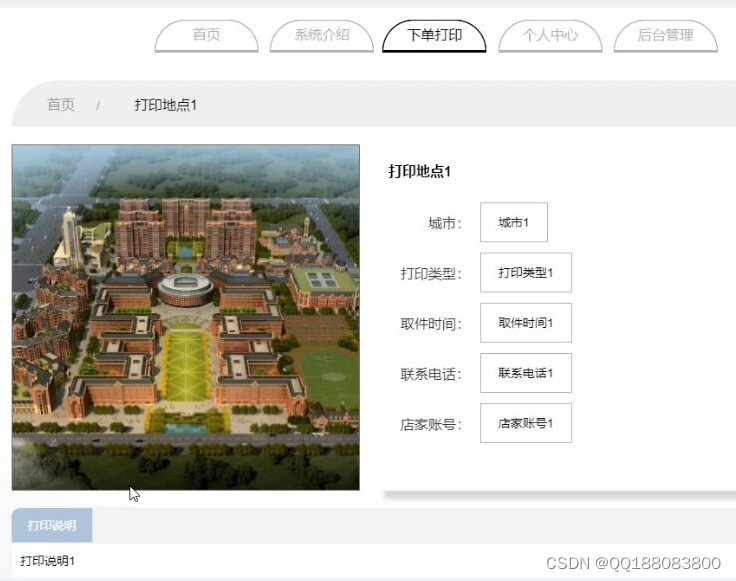Open the 首页 navigation tab
This screenshot has width=736, height=581.
pos(206,36)
